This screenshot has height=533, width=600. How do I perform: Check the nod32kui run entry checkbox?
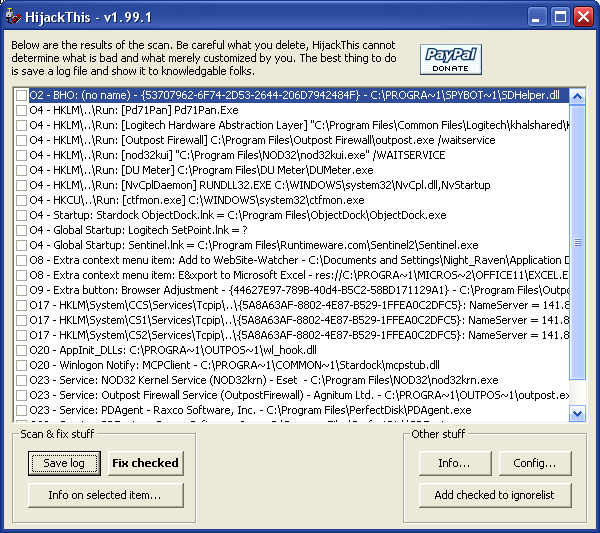coord(21,155)
